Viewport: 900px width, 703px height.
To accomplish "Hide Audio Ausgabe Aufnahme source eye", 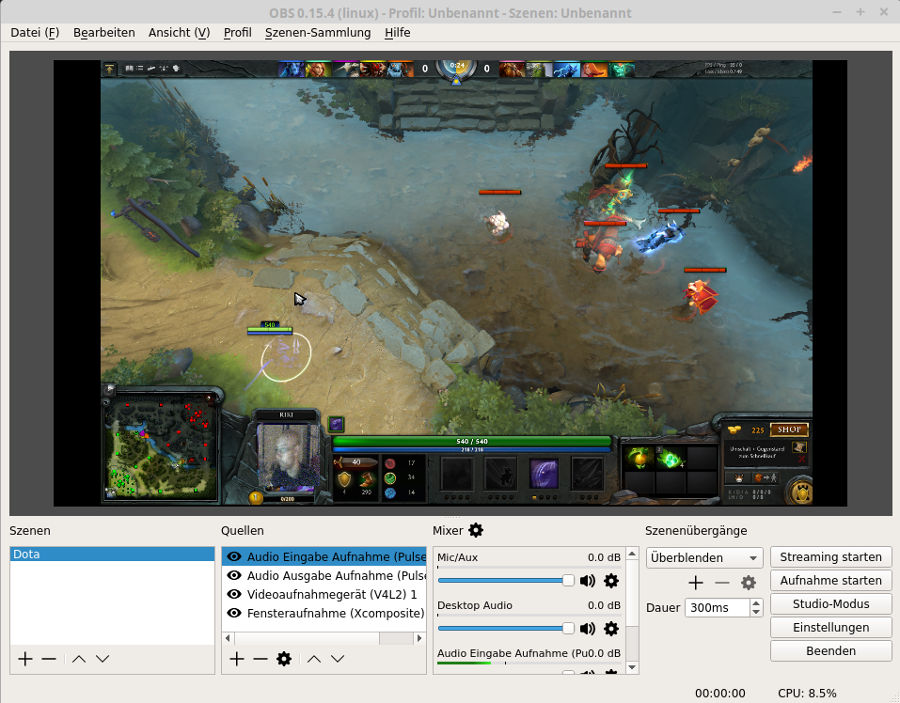I will (x=234, y=575).
